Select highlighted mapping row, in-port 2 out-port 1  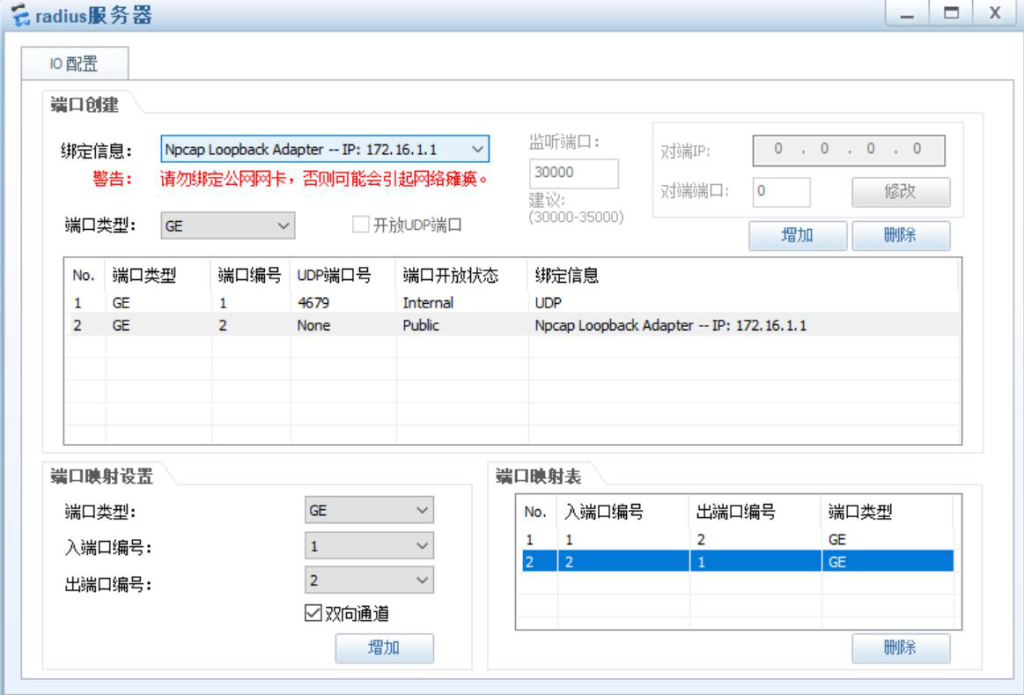click(x=737, y=561)
